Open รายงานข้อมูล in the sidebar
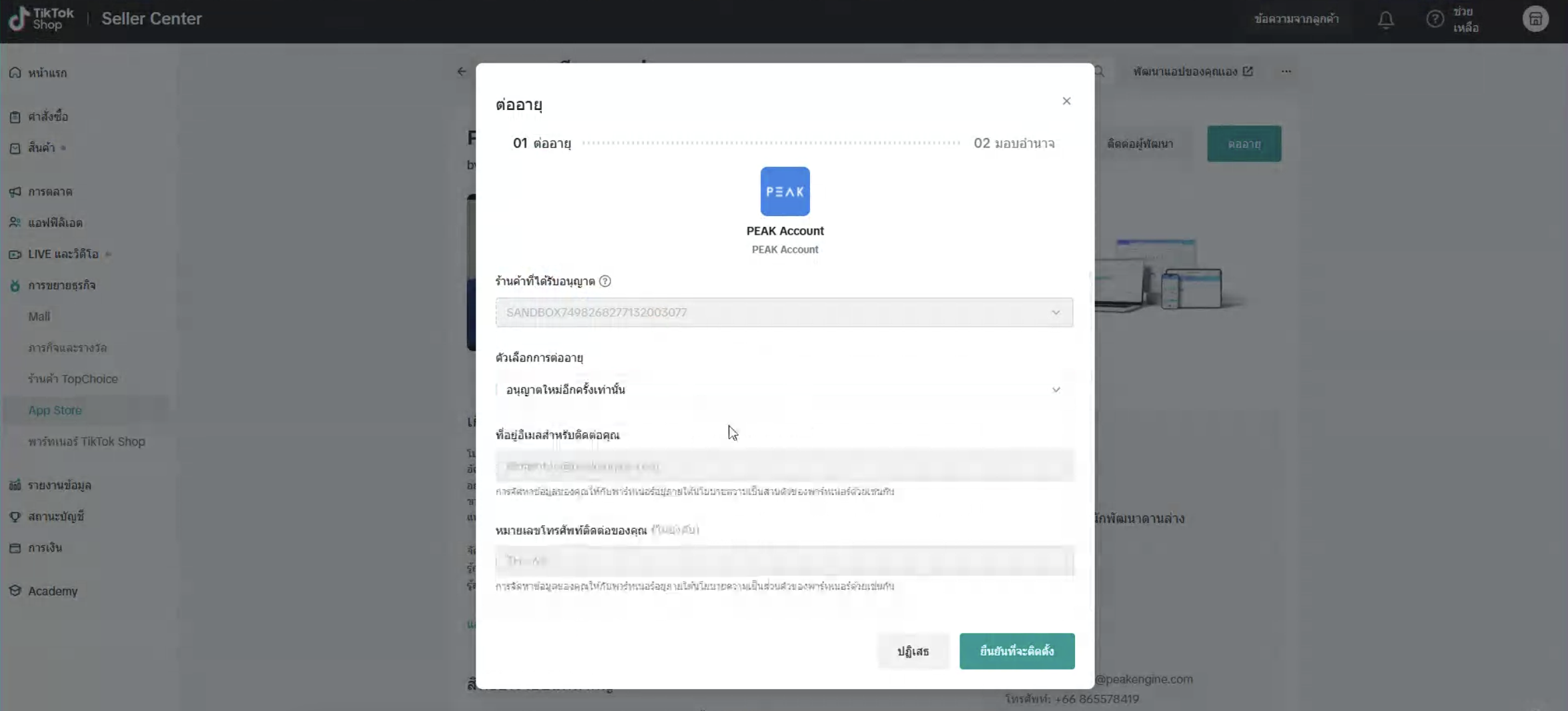 59,486
